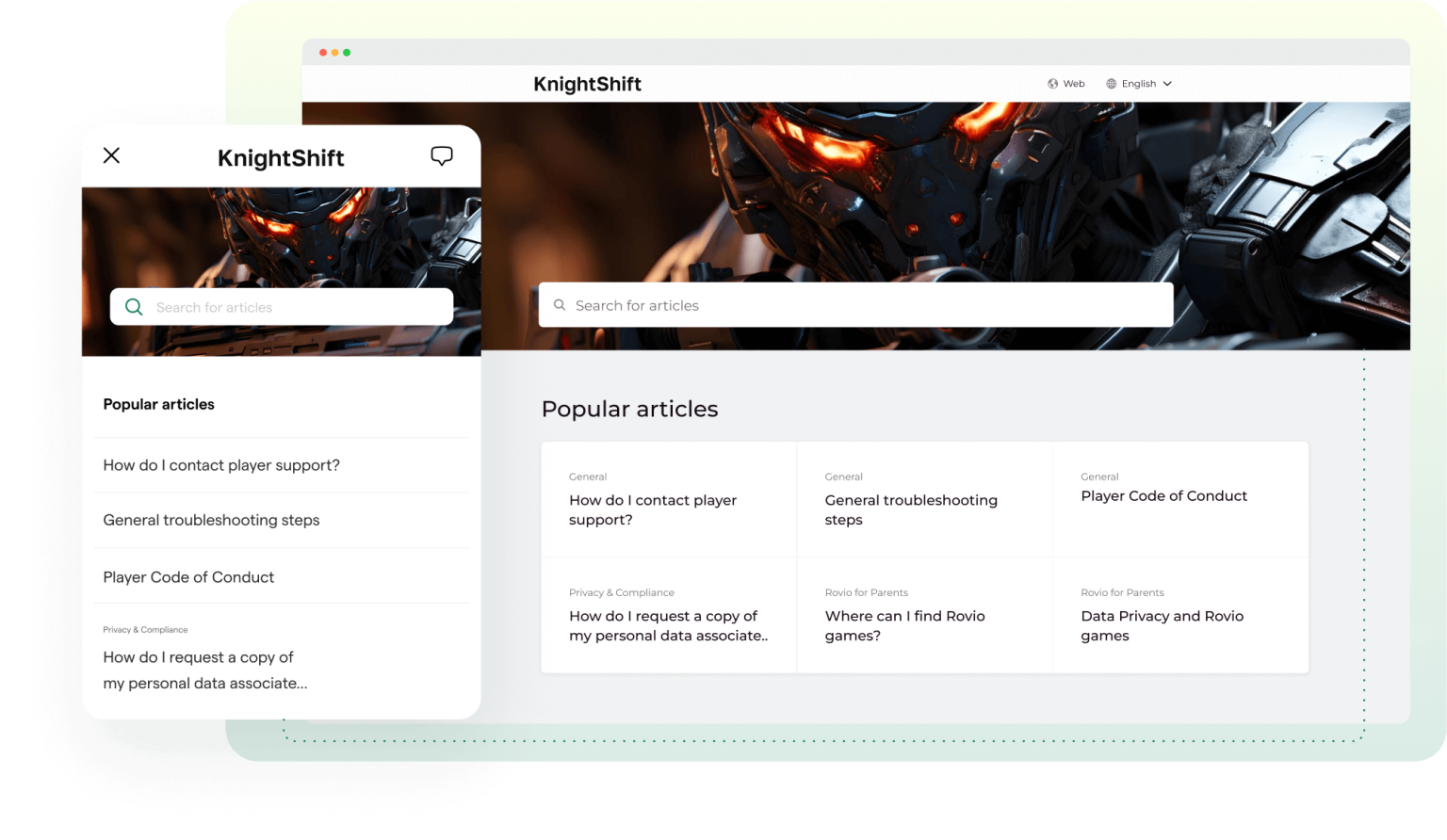This screenshot has width=1447, height=840.
Task: Click the green search magnifier icon
Action: [134, 307]
